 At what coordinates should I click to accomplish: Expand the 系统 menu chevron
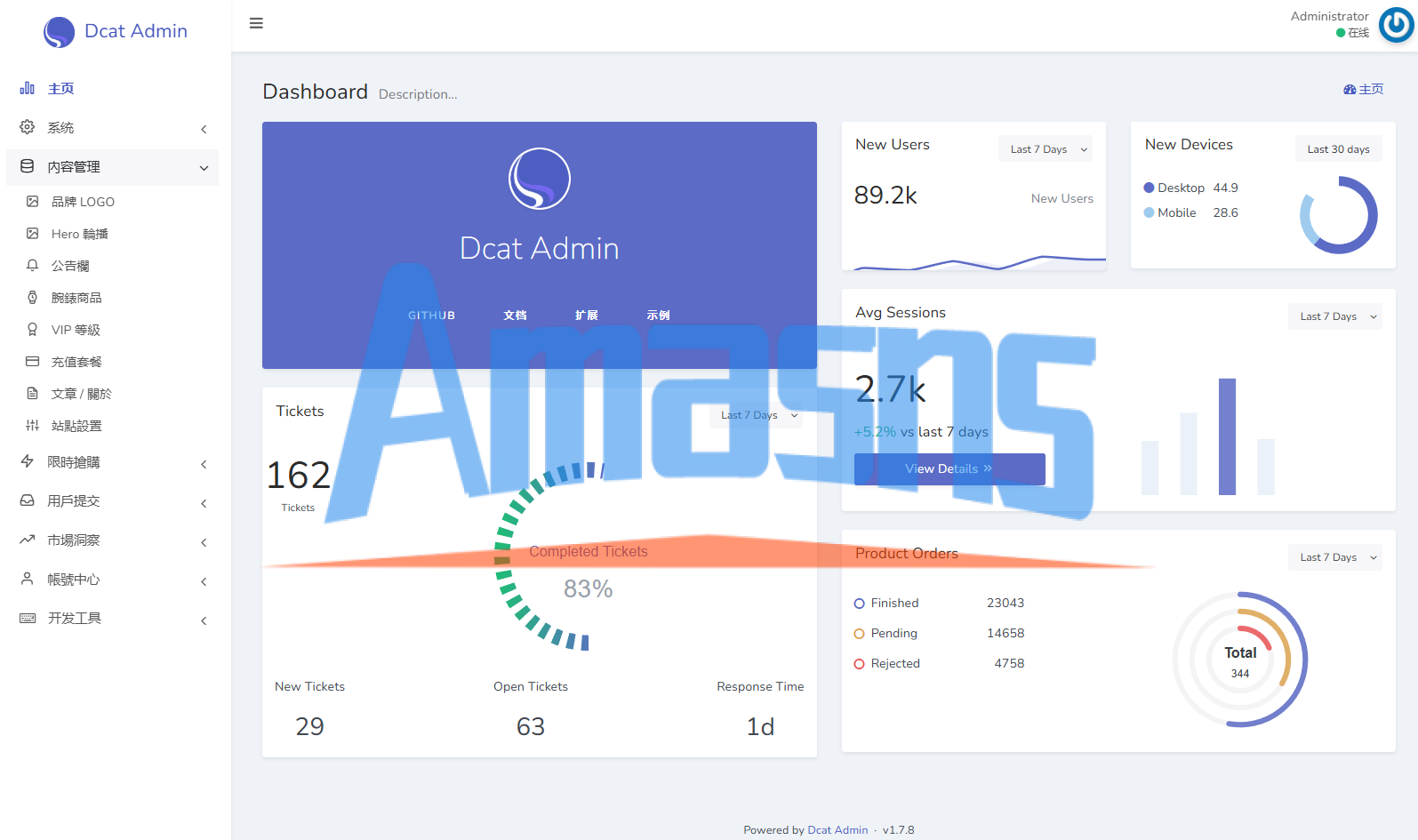click(x=204, y=129)
